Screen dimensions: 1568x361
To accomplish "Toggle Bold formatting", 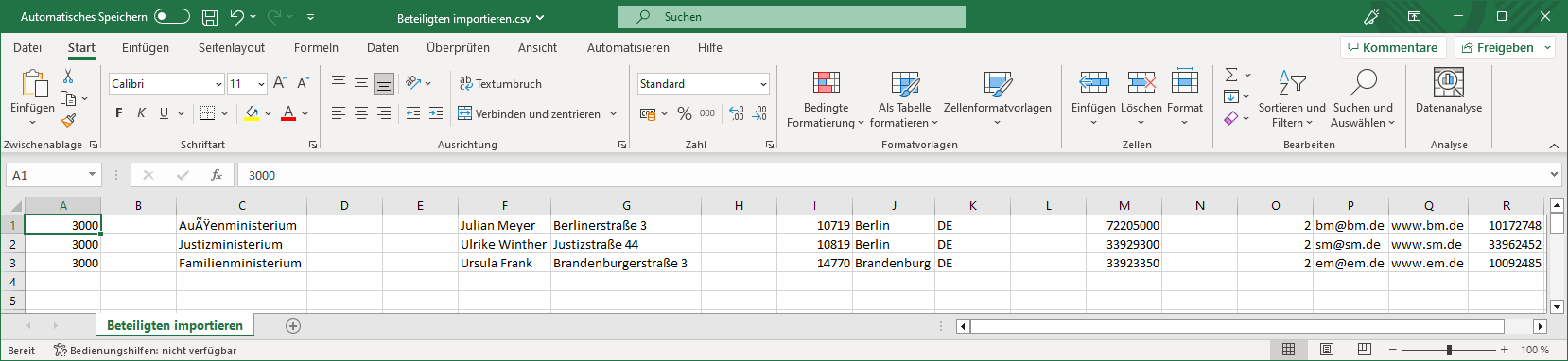I will tap(119, 113).
